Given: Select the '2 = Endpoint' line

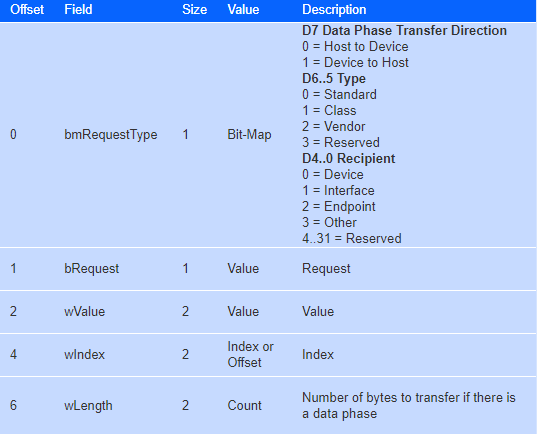Looking at the screenshot, I should (x=339, y=206).
